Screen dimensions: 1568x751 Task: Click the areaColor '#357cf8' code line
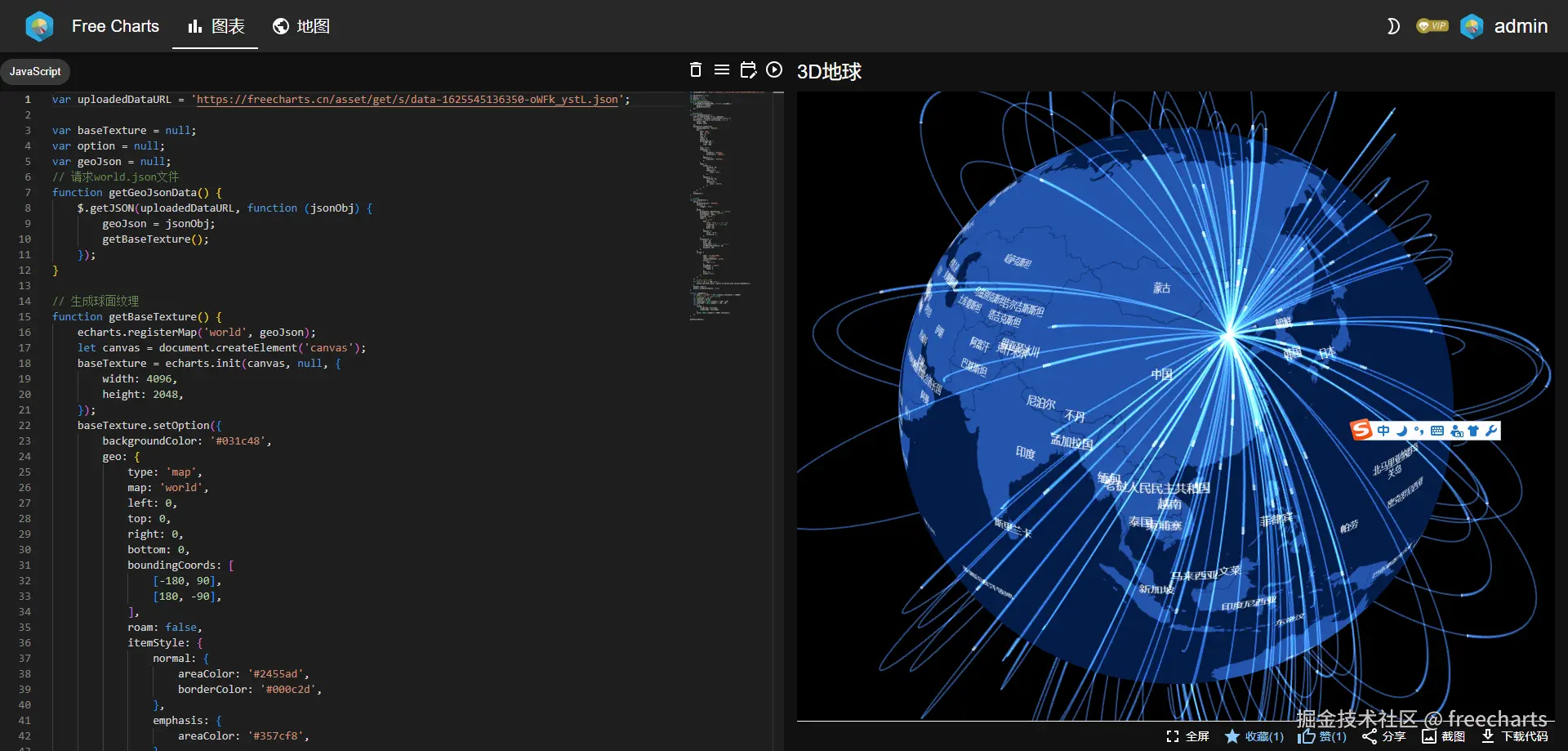[243, 736]
